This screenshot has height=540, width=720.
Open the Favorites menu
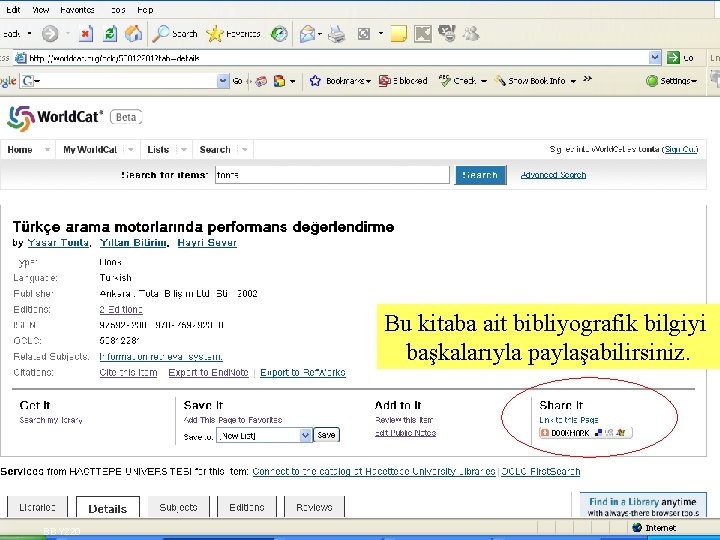(x=77, y=10)
